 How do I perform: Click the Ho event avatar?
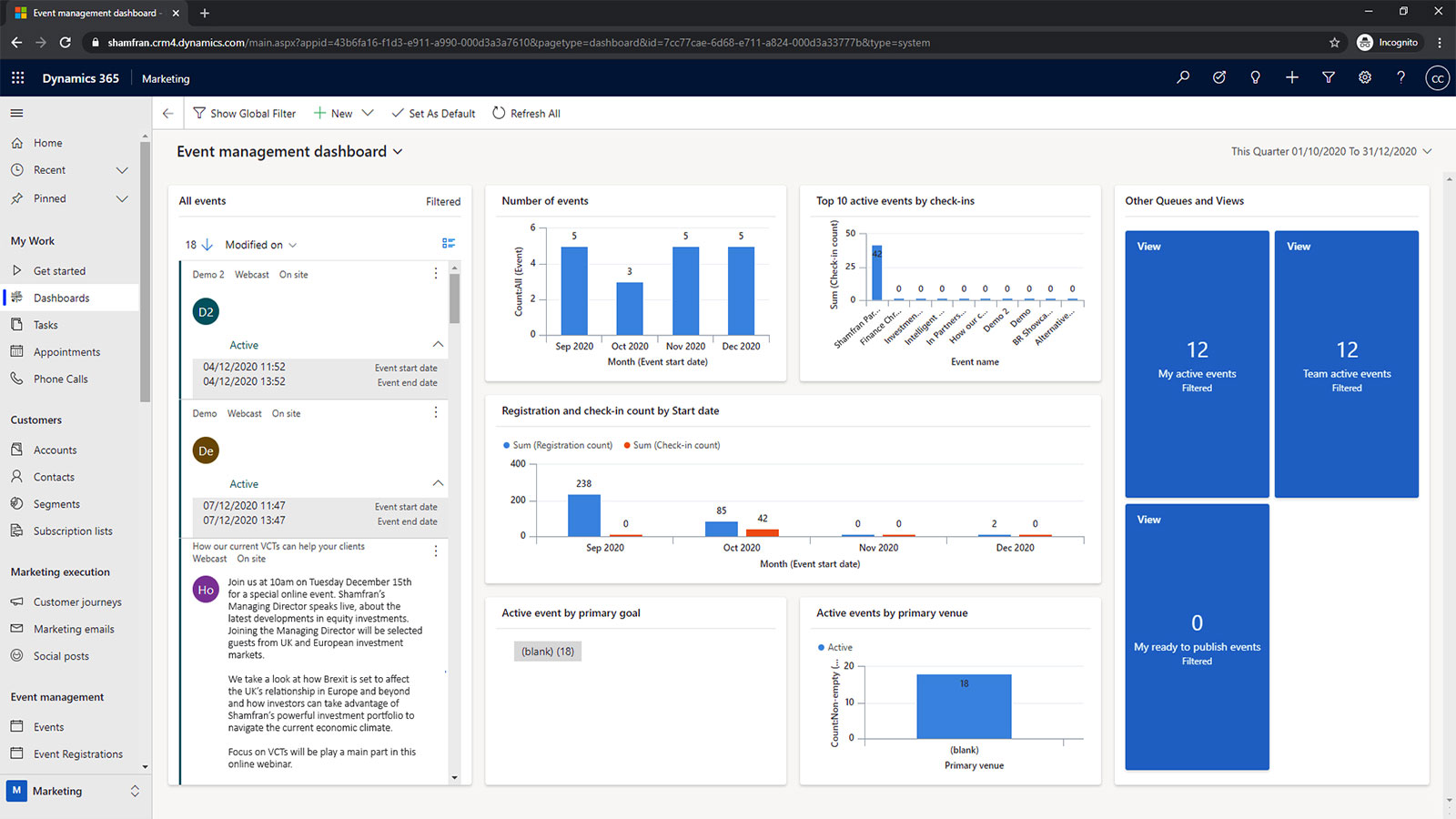pyautogui.click(x=207, y=590)
